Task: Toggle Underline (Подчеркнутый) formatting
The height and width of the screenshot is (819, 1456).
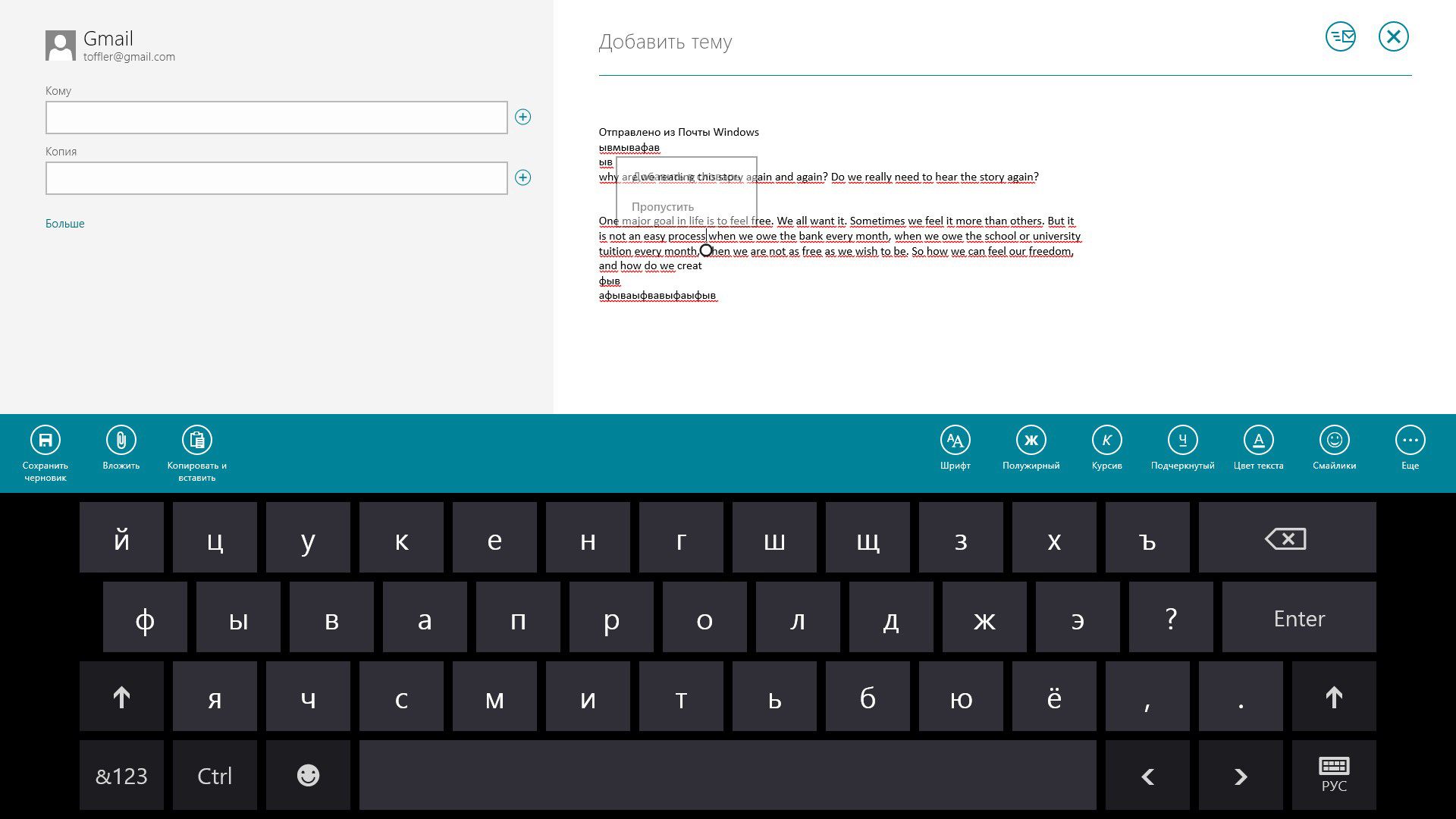Action: pos(1183,440)
